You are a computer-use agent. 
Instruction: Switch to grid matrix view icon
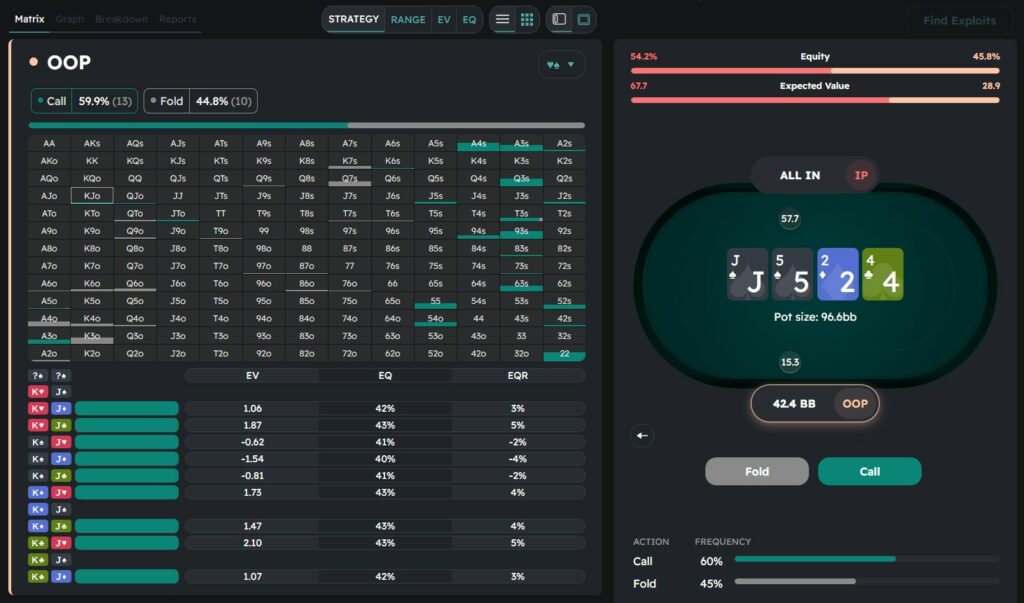point(528,19)
